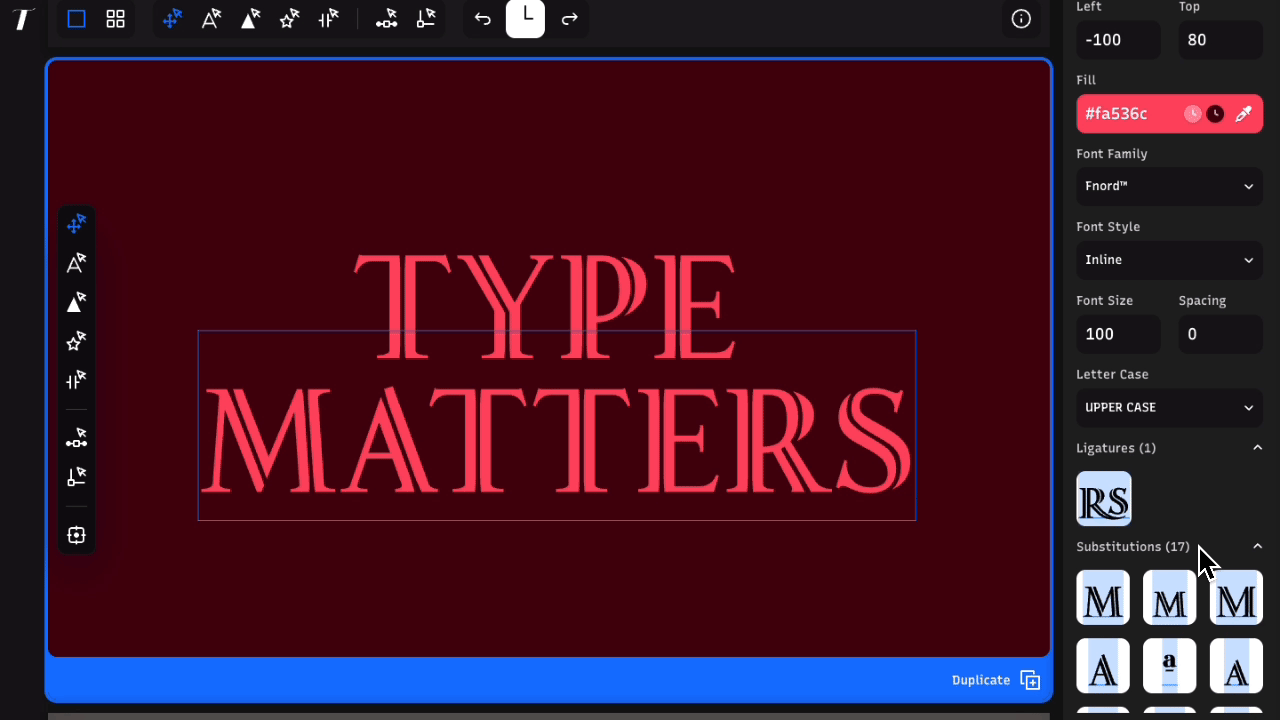Edit the Left position field (-100)
The height and width of the screenshot is (720, 1280).
[x=1118, y=40]
